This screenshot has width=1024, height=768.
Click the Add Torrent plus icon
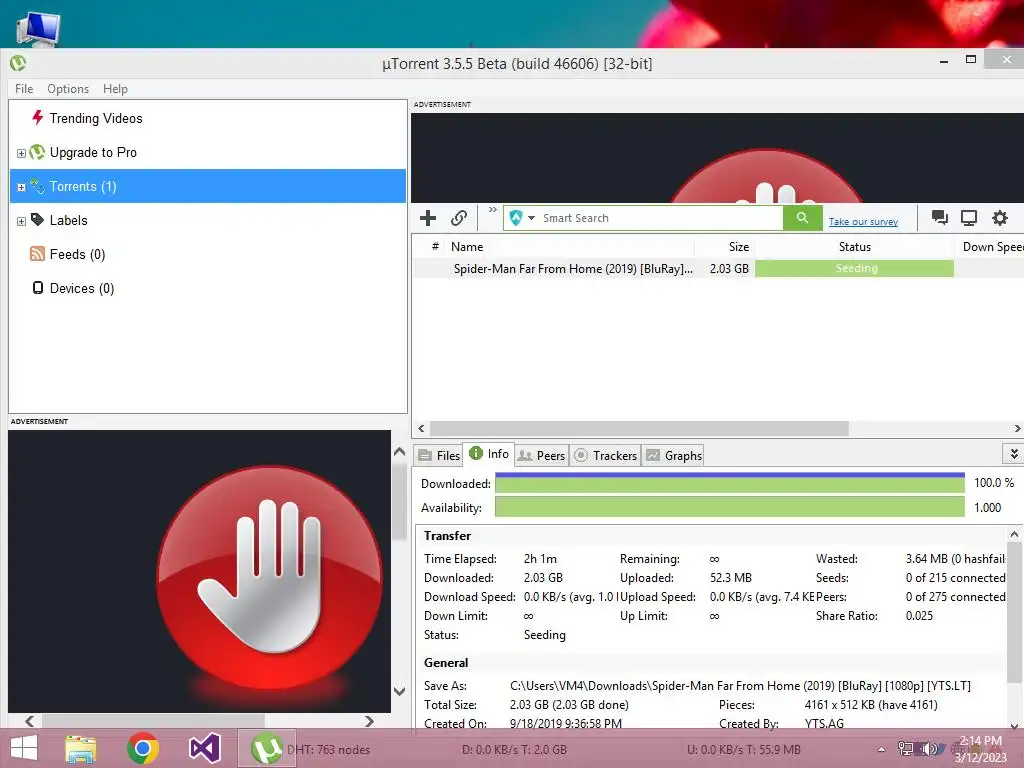(x=428, y=218)
